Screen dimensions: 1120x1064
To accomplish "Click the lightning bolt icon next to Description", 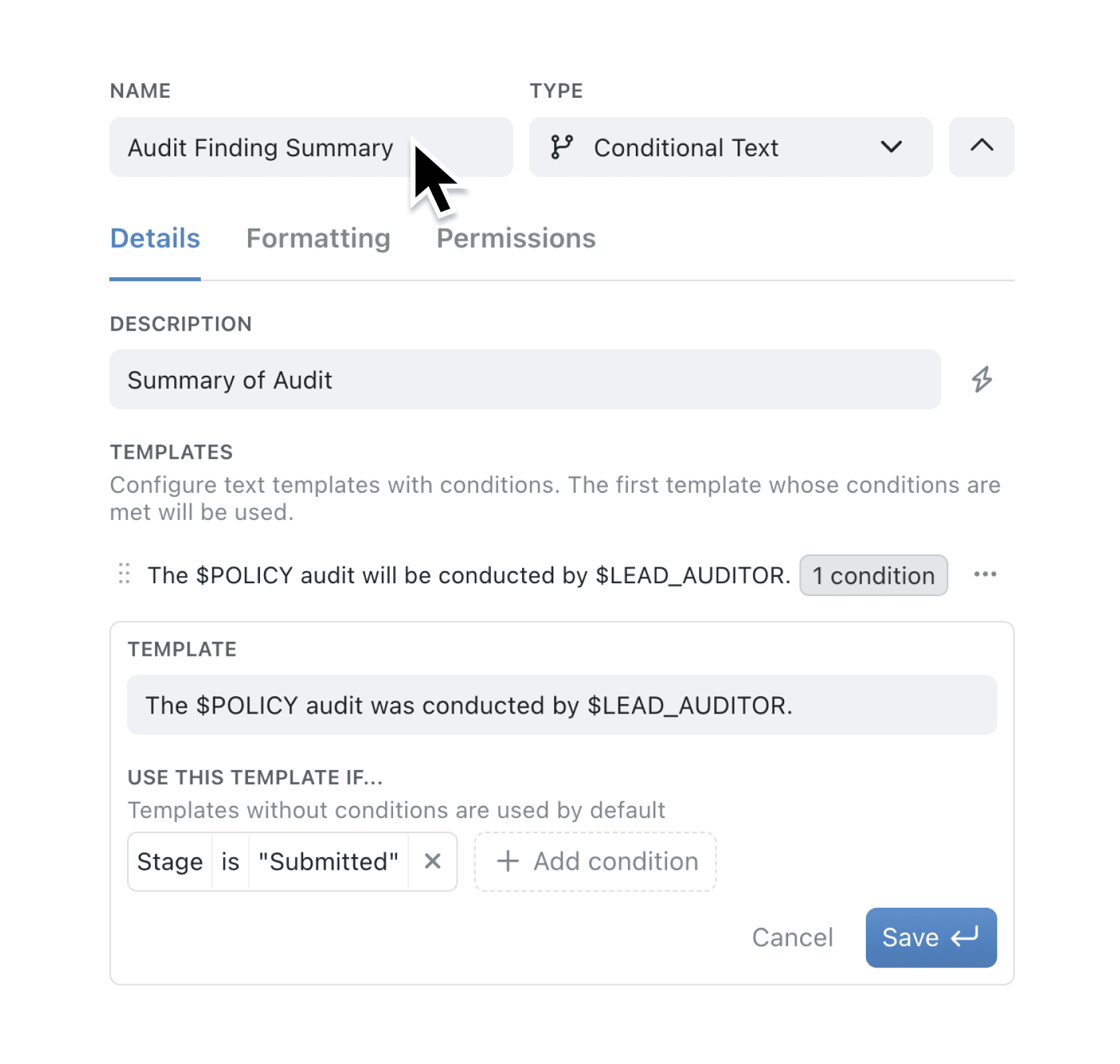I will [x=982, y=379].
